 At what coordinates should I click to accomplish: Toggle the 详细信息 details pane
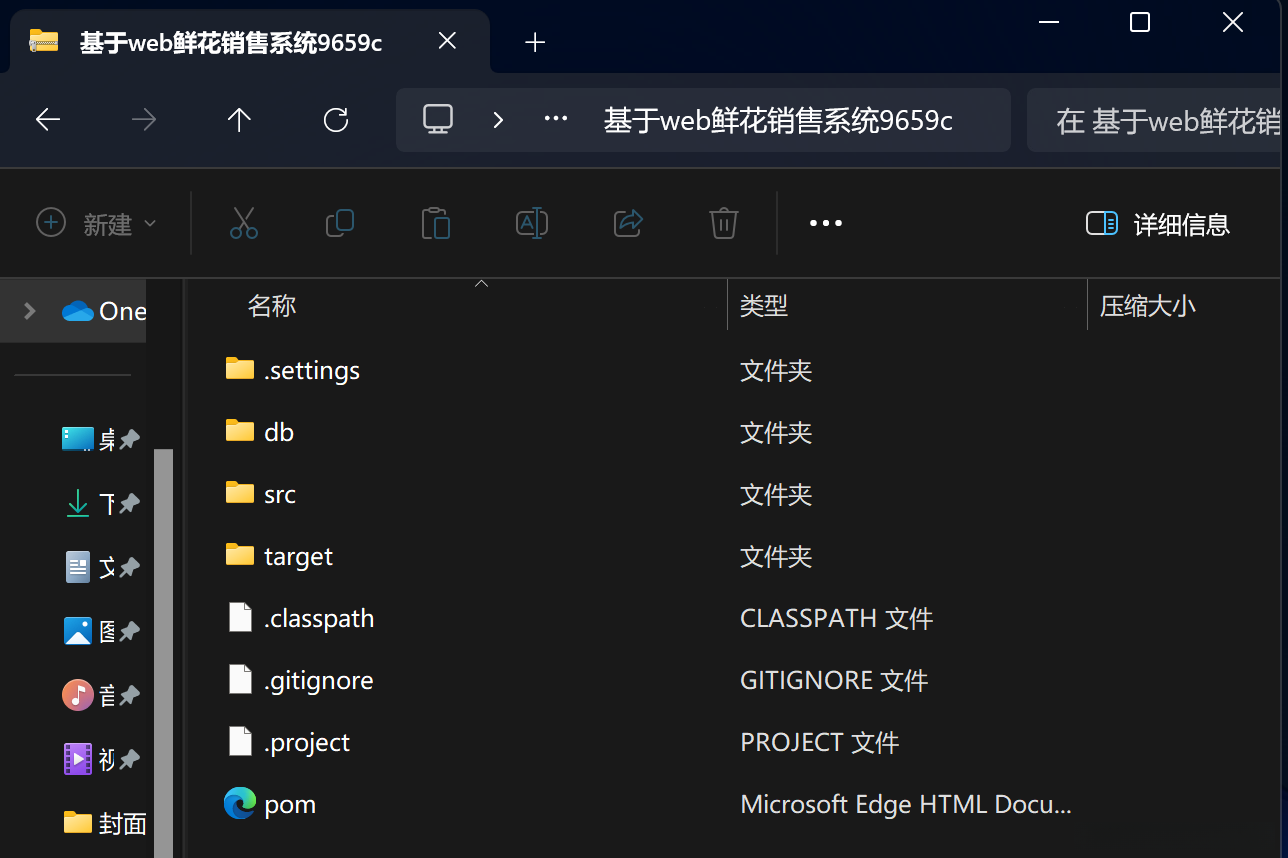click(x=1158, y=224)
